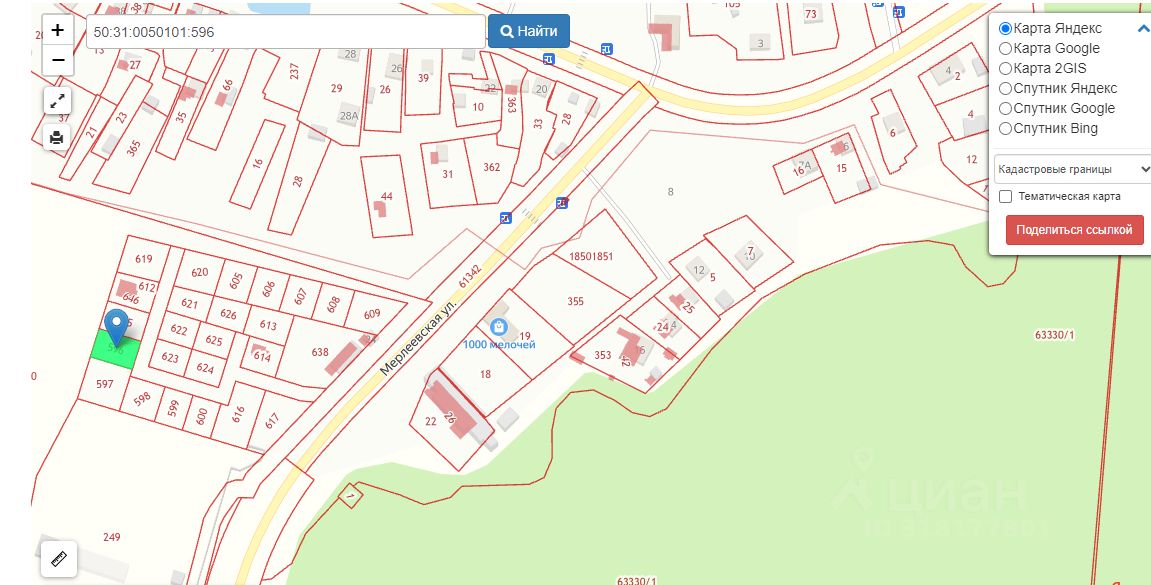Click parcel number 362
Viewport: 1151px width, 585px height.
coord(492,167)
